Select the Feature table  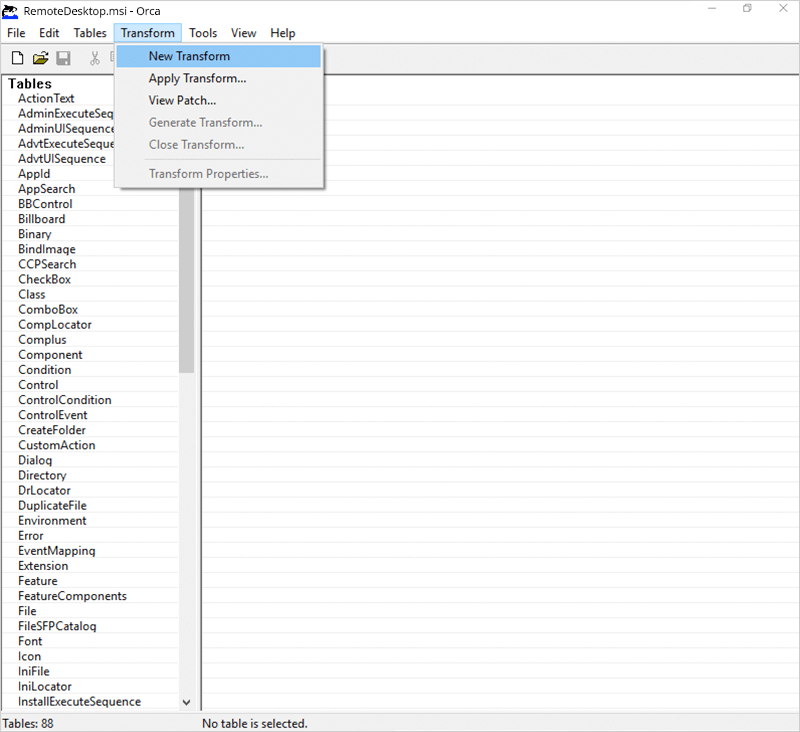38,581
